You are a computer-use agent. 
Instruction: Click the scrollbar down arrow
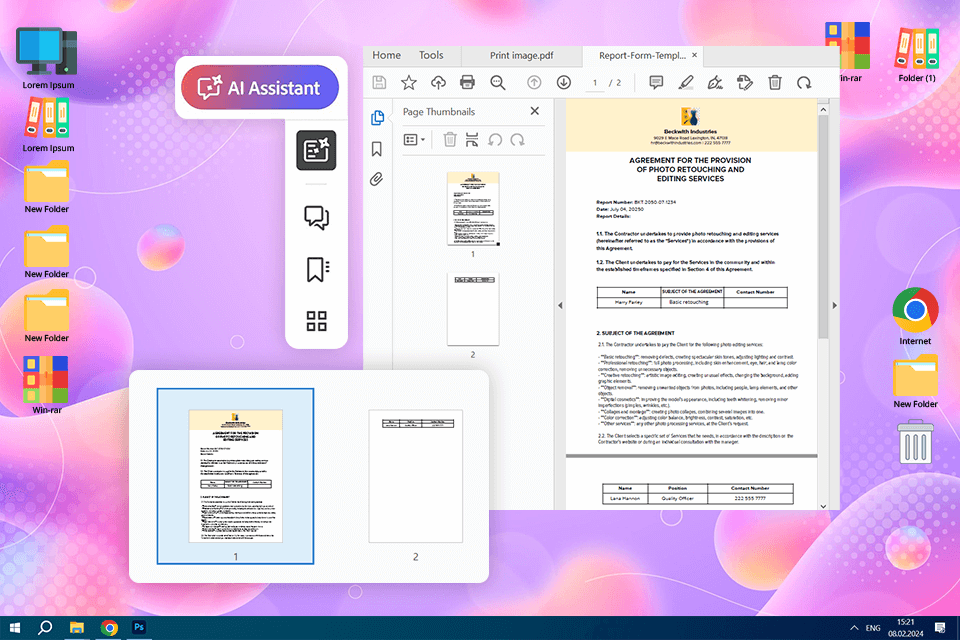click(x=823, y=506)
